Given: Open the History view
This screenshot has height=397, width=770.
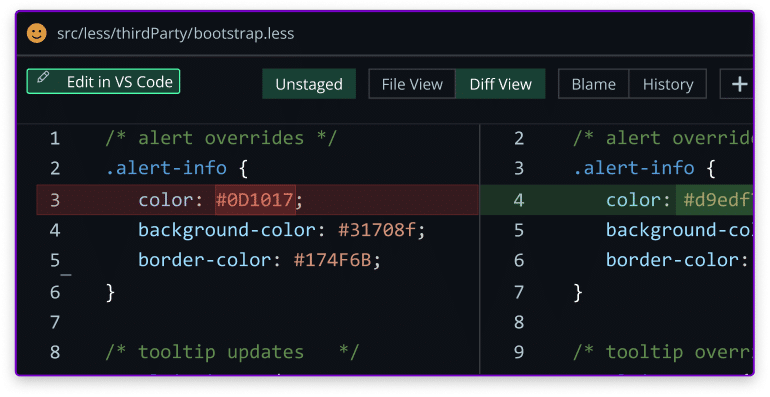Looking at the screenshot, I should pyautogui.click(x=668, y=84).
